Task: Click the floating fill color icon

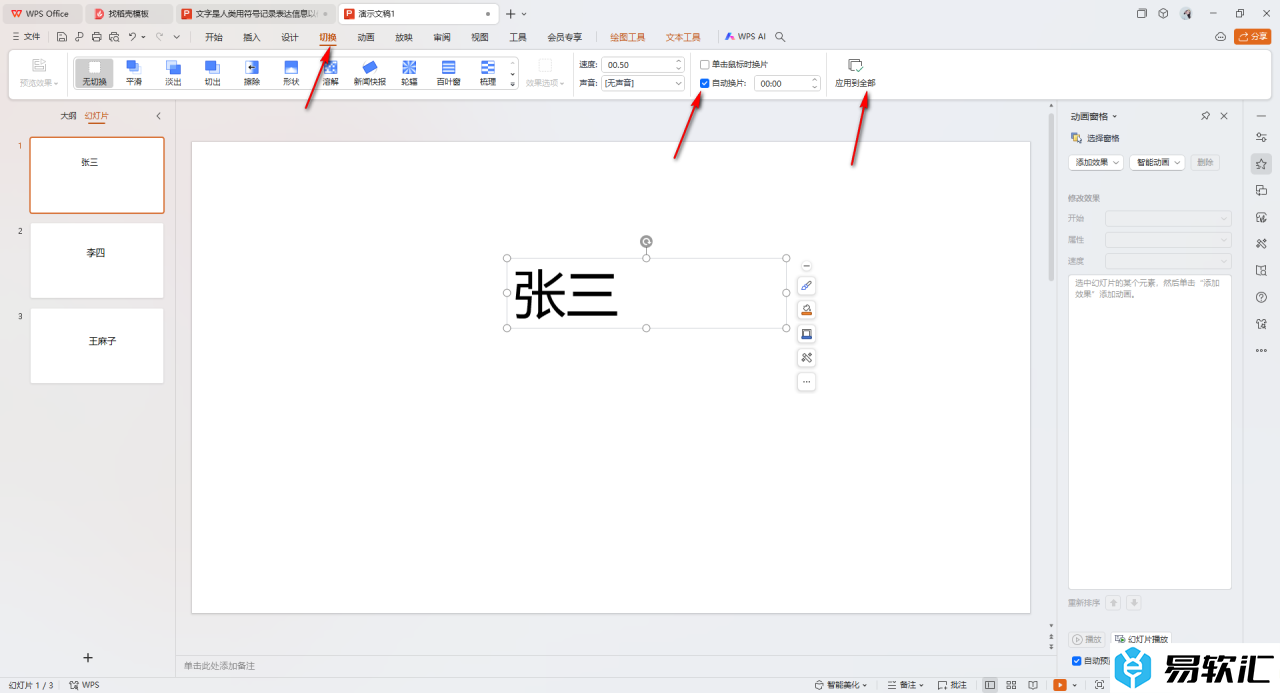Action: pos(807,310)
